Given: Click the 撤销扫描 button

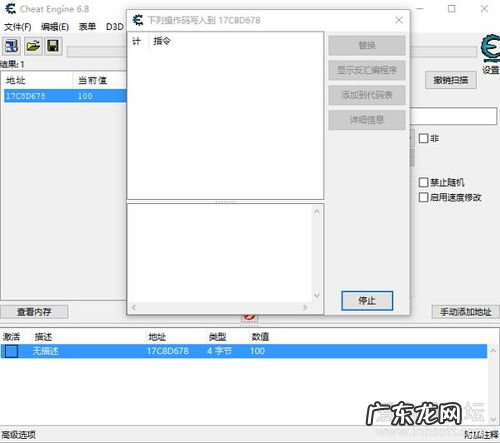Looking at the screenshot, I should [x=451, y=80].
